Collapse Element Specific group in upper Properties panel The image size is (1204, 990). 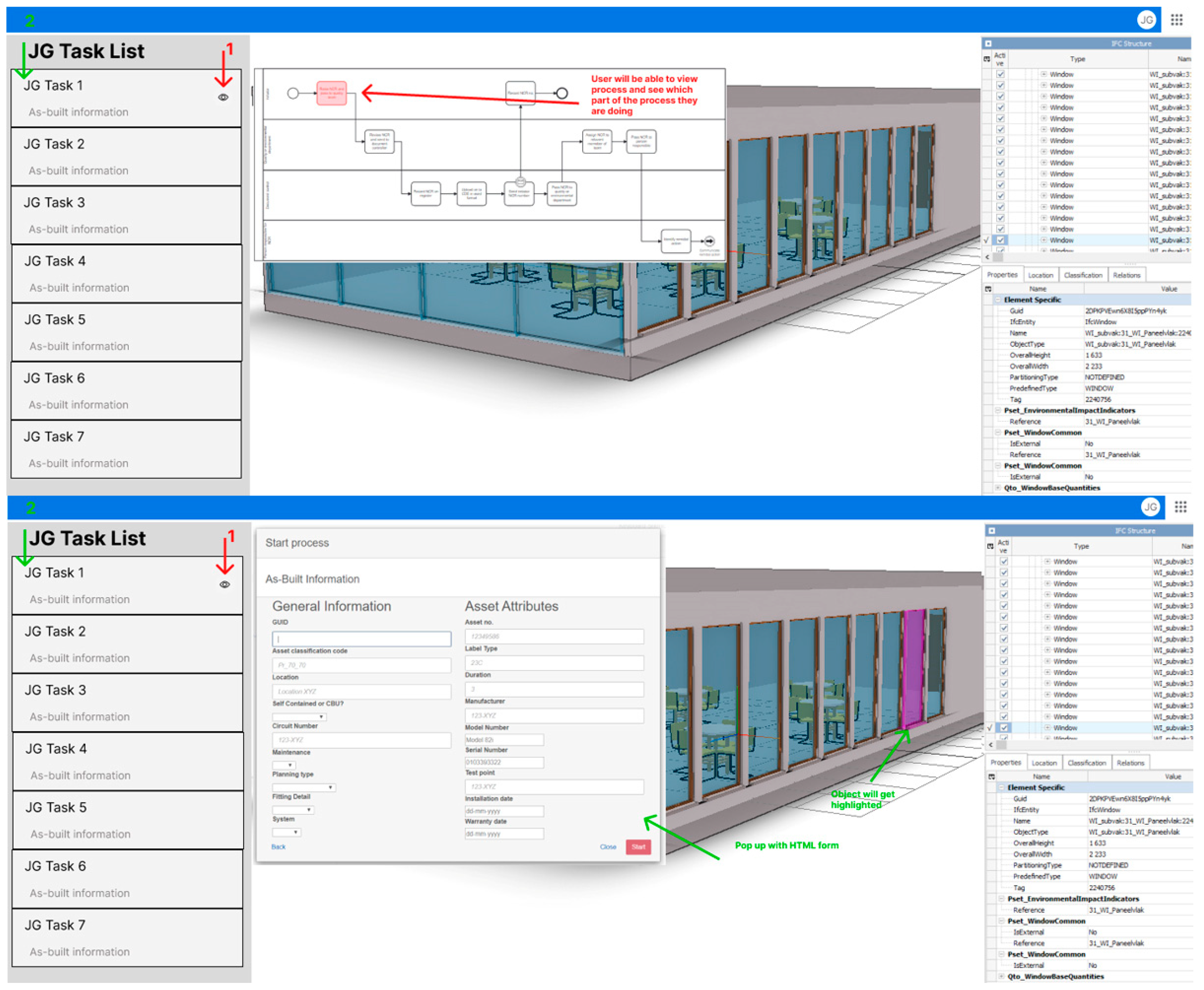(x=998, y=300)
